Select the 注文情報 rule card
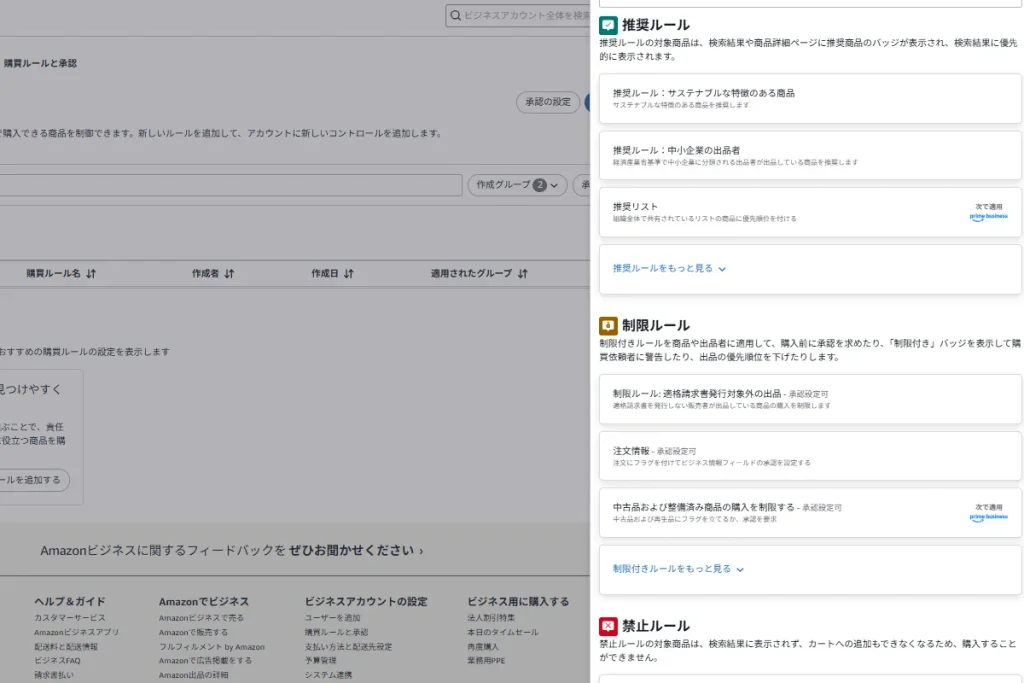Screen dimensions: 1024x683 tap(810, 456)
